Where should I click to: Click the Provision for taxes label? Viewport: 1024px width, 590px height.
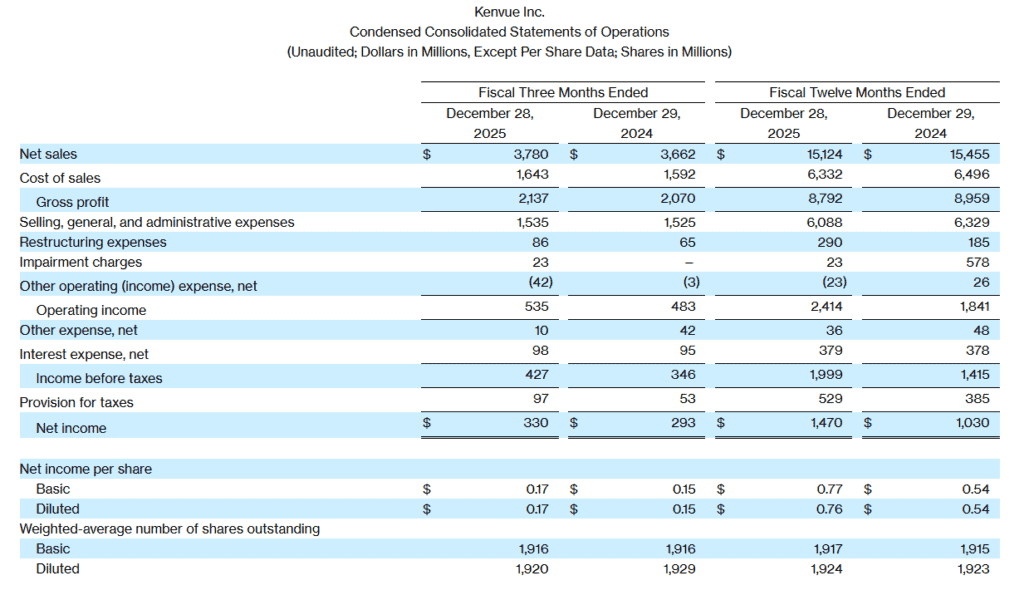pos(76,402)
